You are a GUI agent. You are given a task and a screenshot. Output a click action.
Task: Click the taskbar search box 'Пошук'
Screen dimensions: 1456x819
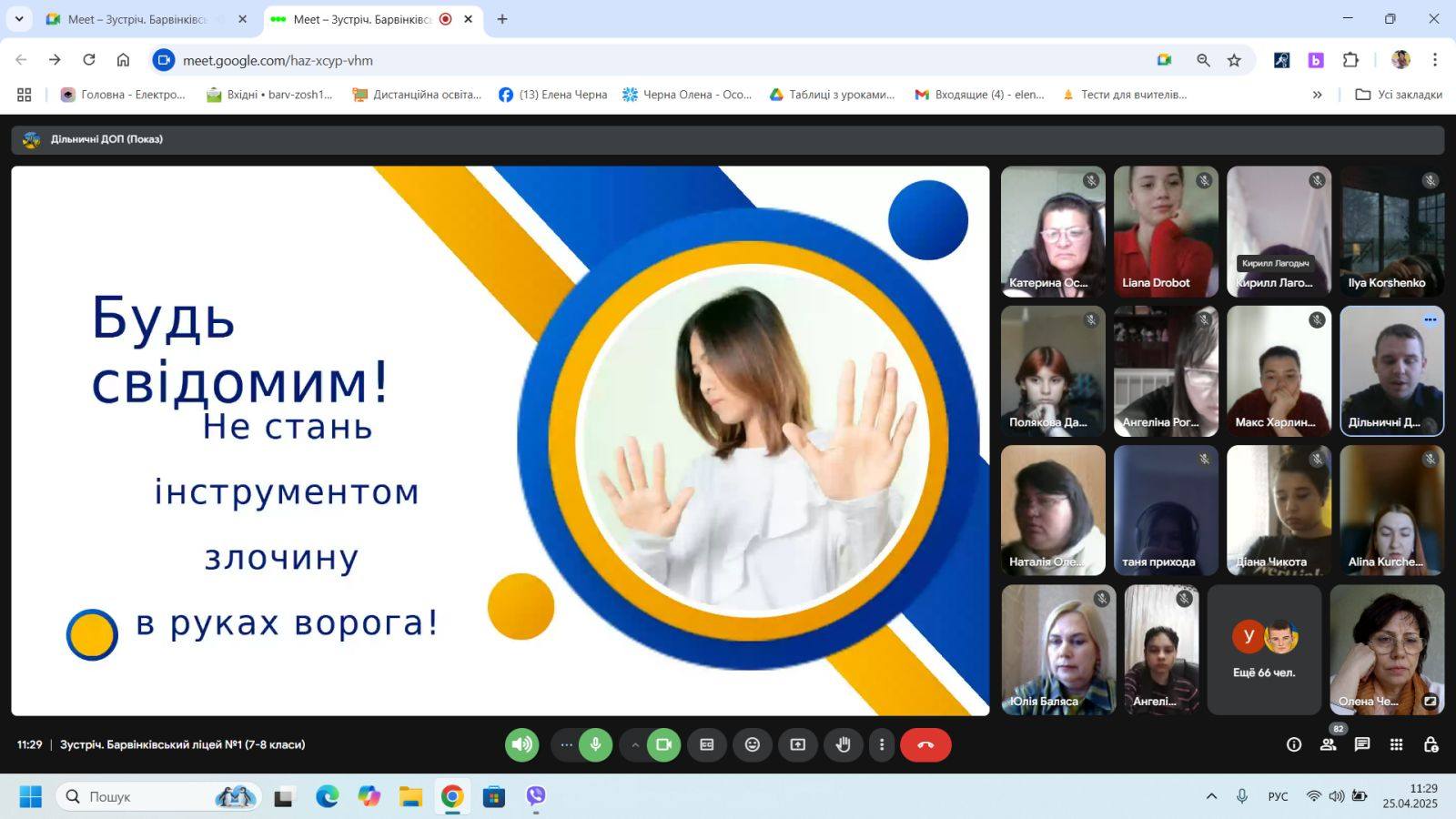point(159,796)
